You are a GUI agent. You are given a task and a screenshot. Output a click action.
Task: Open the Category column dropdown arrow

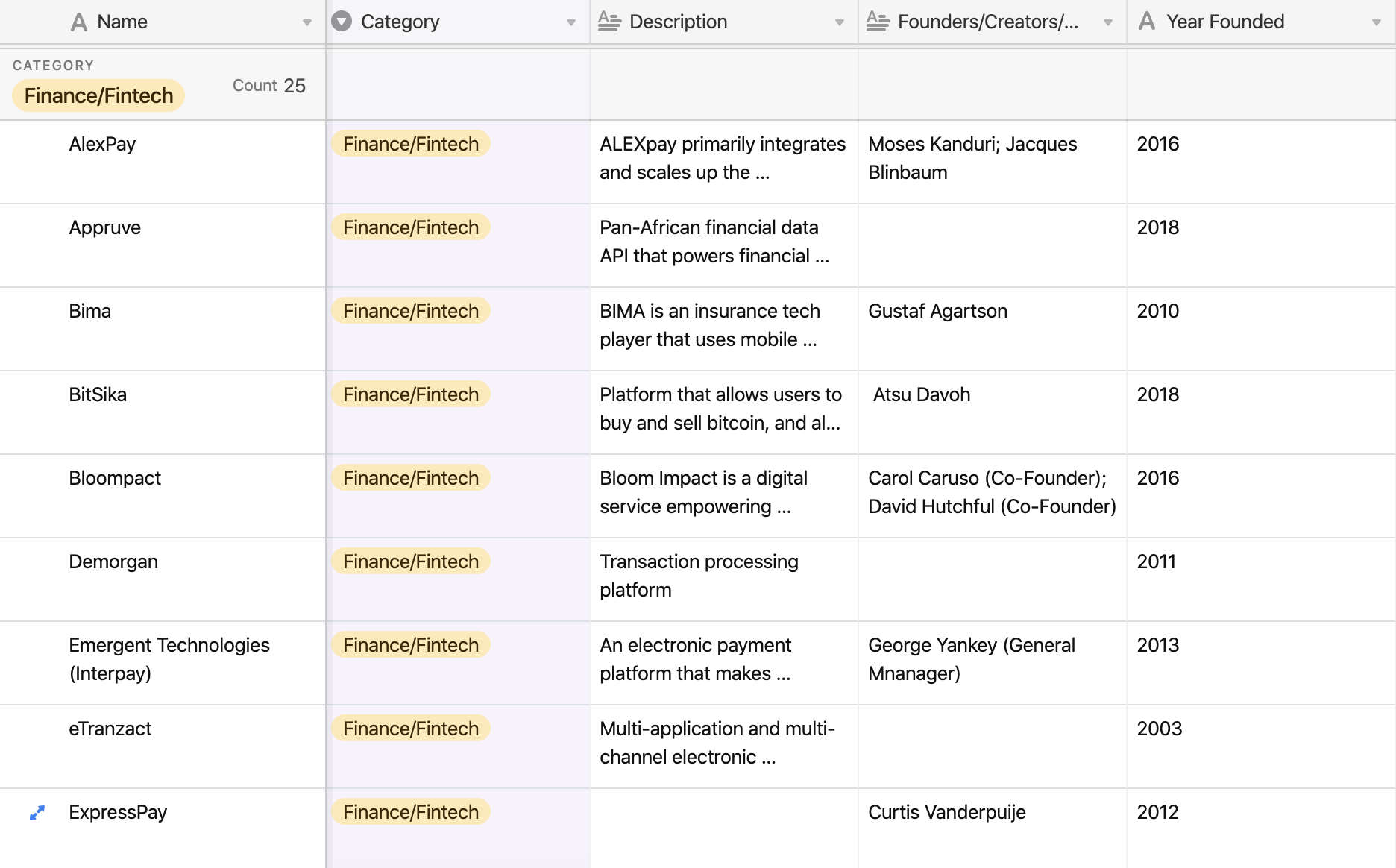pyautogui.click(x=571, y=23)
